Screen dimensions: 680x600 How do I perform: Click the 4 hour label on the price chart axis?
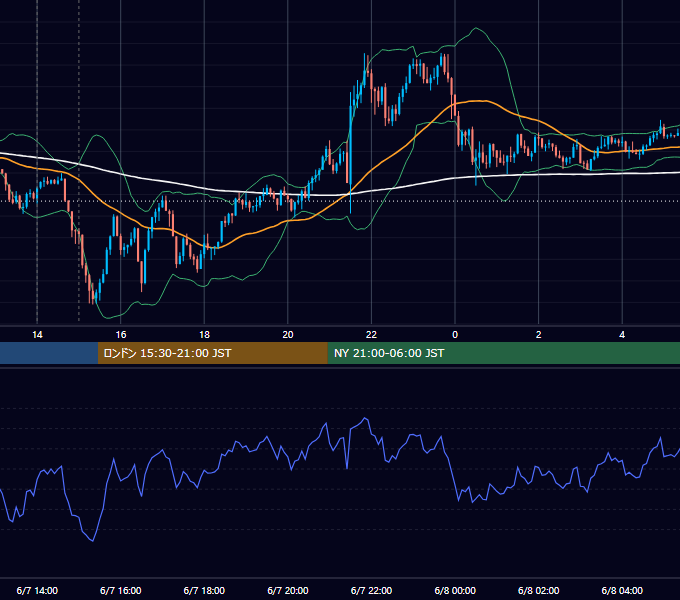coord(622,335)
